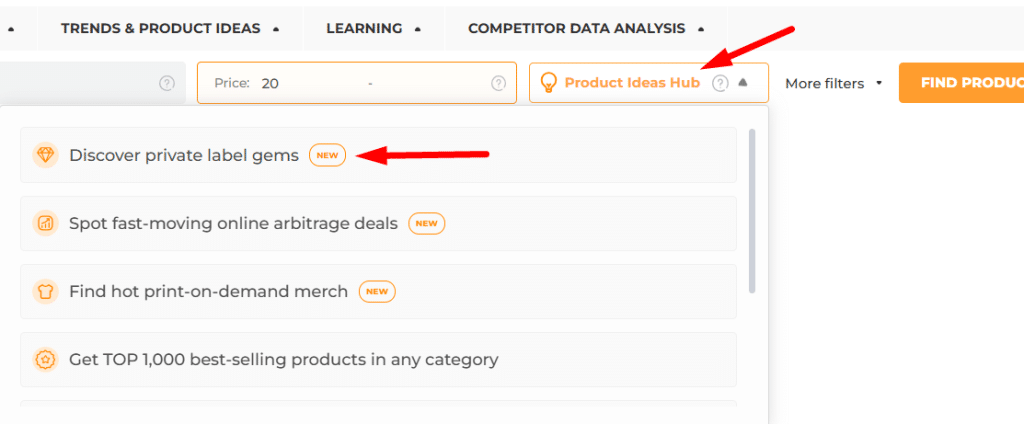Image resolution: width=1024 pixels, height=424 pixels.
Task: Click the chart icon for online arbitrage deals
Action: point(46,223)
